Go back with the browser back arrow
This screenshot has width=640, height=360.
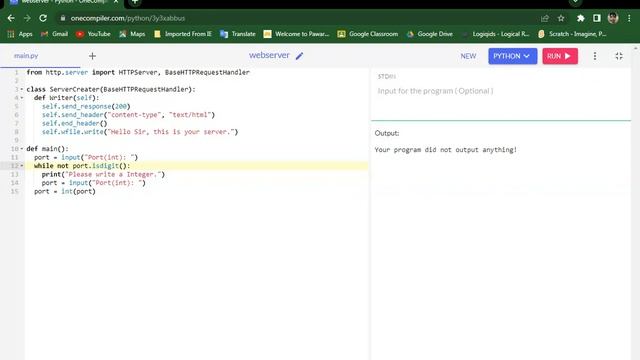click(11, 18)
